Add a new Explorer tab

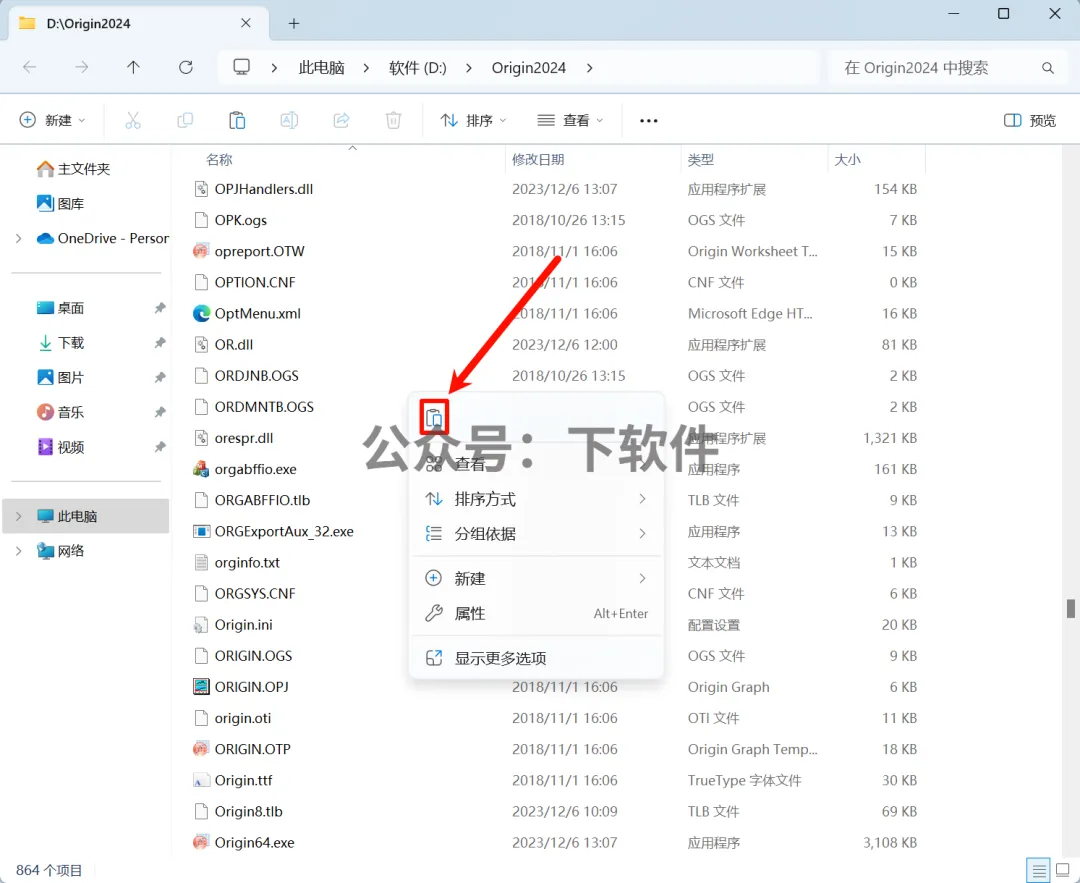pyautogui.click(x=294, y=23)
